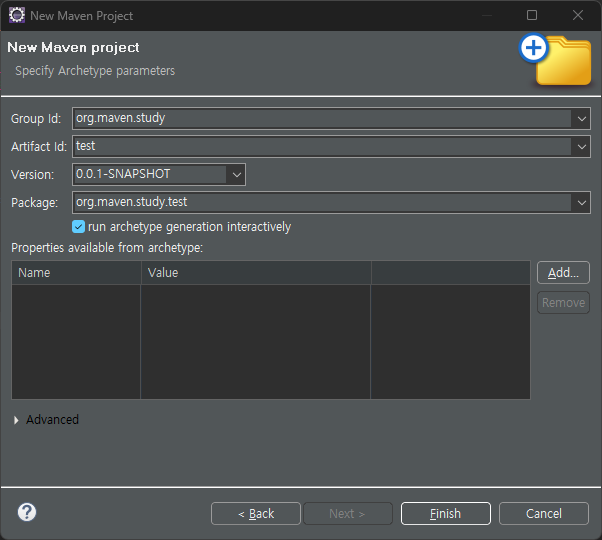Expand the Advanced section

[16, 420]
